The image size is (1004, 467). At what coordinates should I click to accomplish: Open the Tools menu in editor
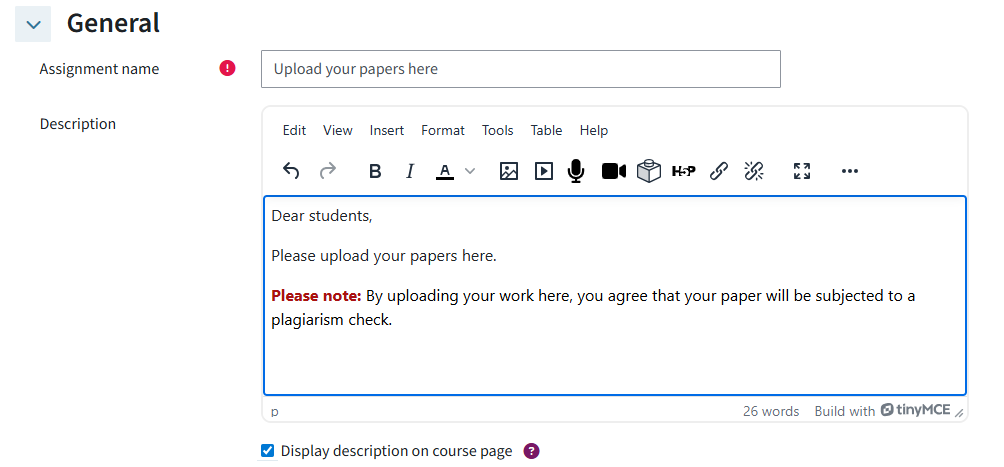[x=498, y=130]
